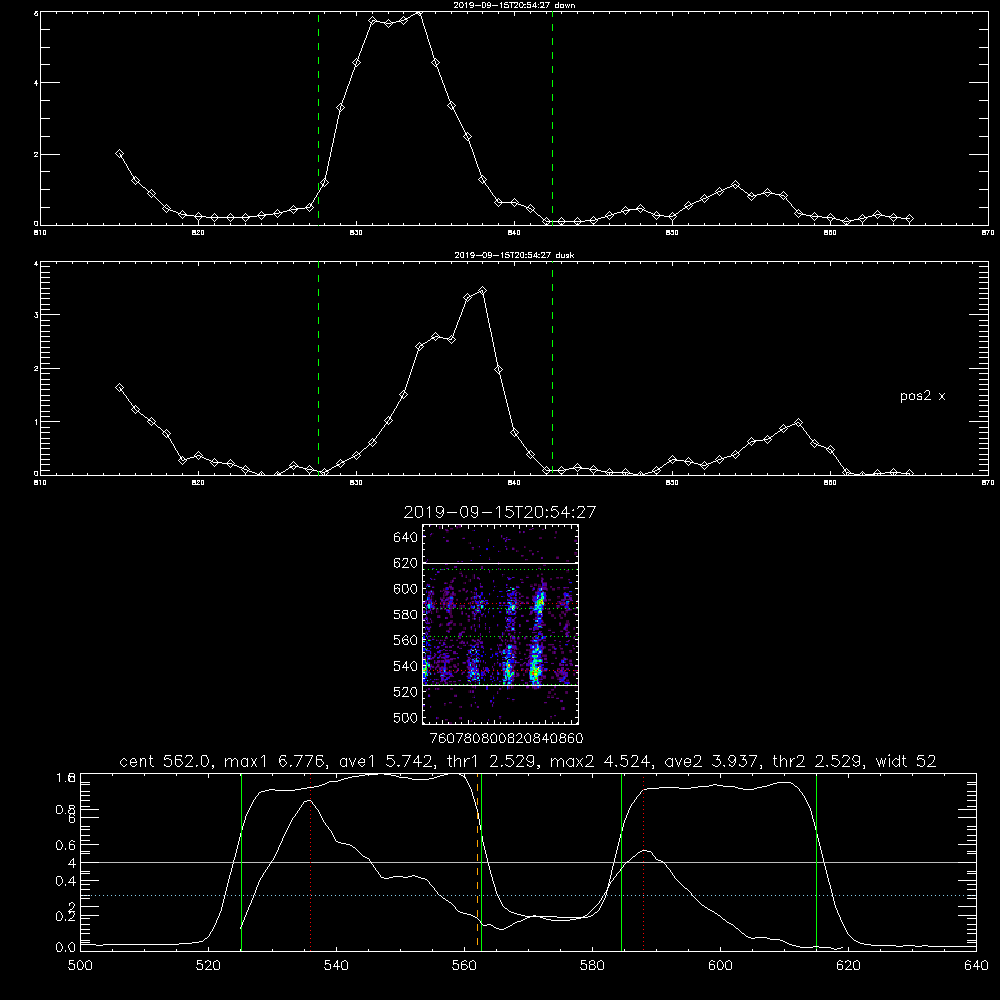This screenshot has width=1000, height=1000.
Task: Click the central spectrogram image
Action: [500, 624]
